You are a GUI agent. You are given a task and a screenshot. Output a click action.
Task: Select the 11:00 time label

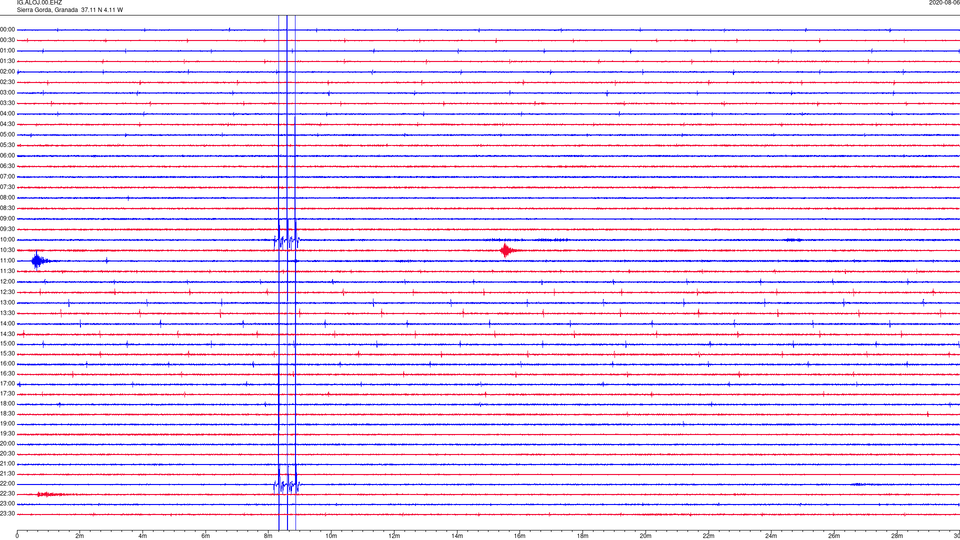(7, 261)
